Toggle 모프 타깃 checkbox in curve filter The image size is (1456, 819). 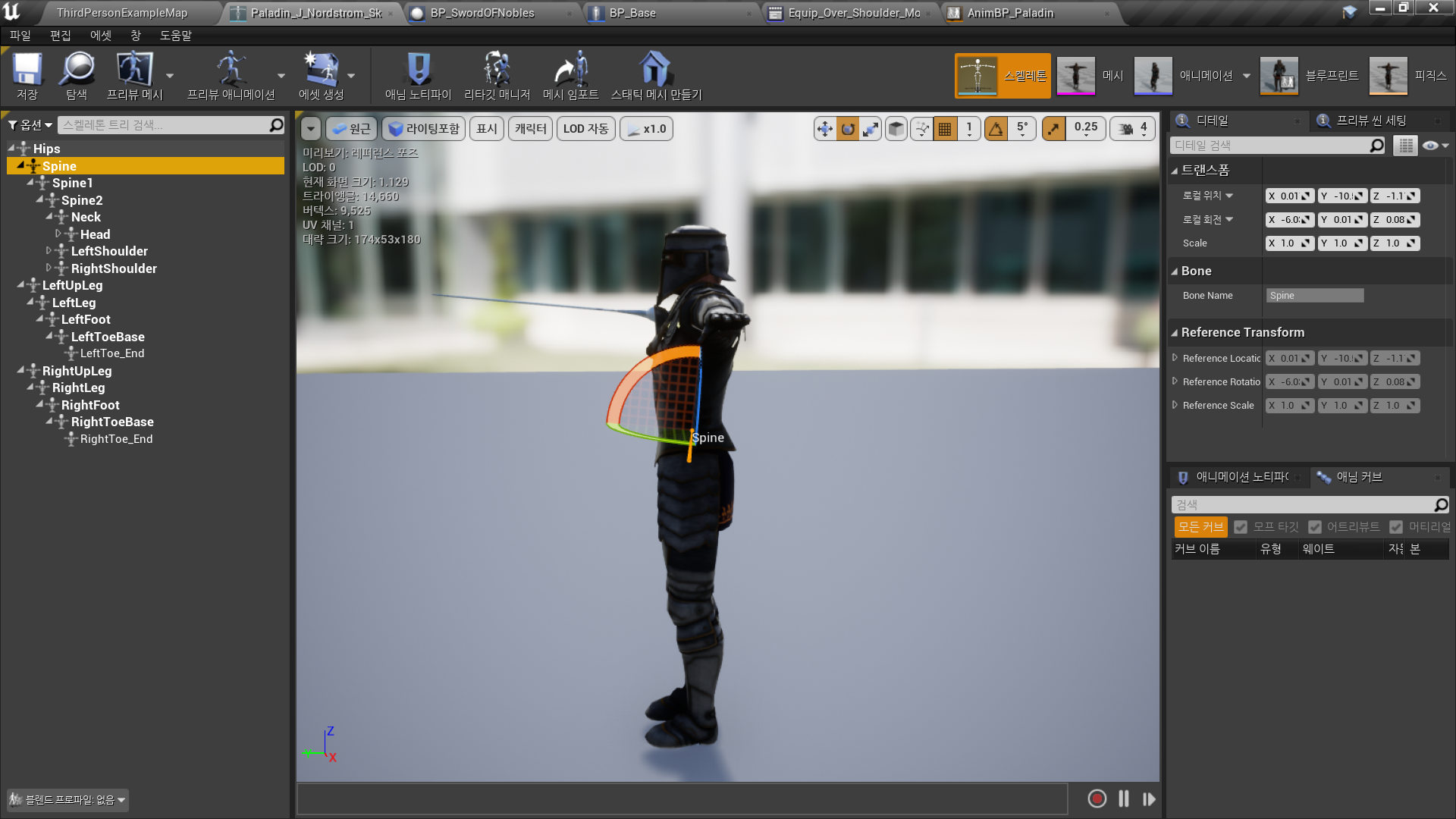click(1241, 527)
